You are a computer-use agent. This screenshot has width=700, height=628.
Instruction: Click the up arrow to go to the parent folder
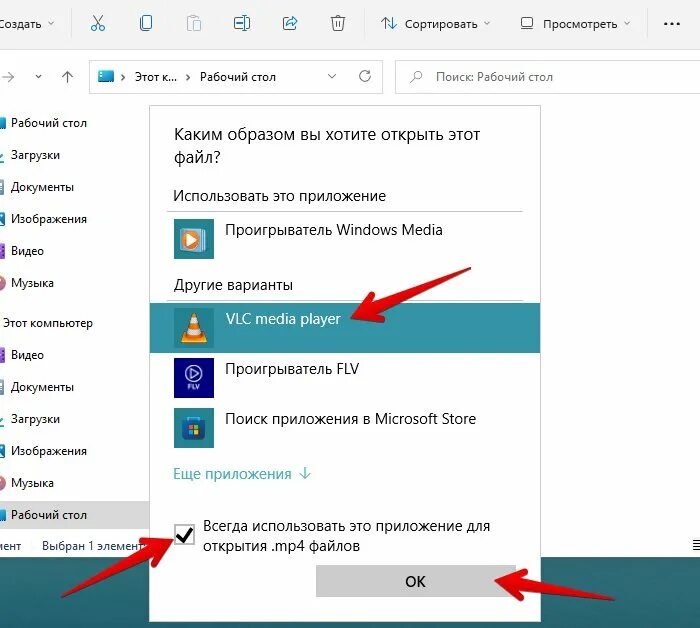click(x=67, y=77)
